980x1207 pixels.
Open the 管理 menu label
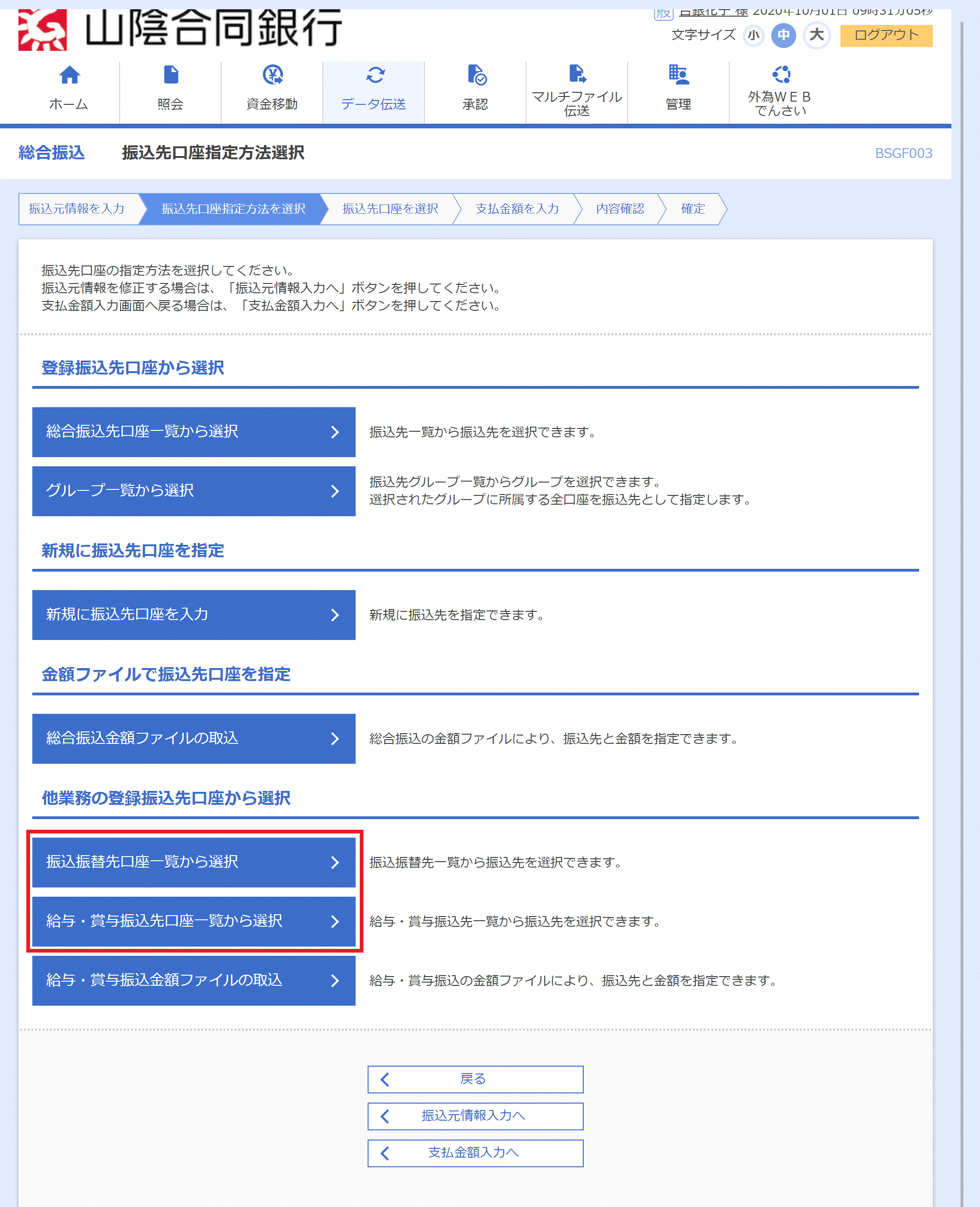678,104
